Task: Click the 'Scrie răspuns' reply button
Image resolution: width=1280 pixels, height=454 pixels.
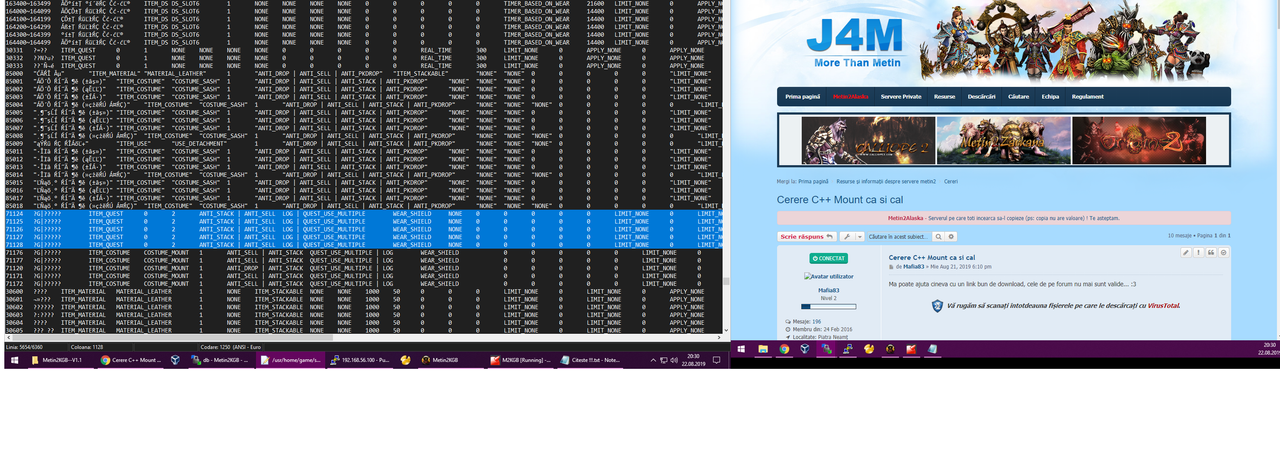Action: (807, 237)
